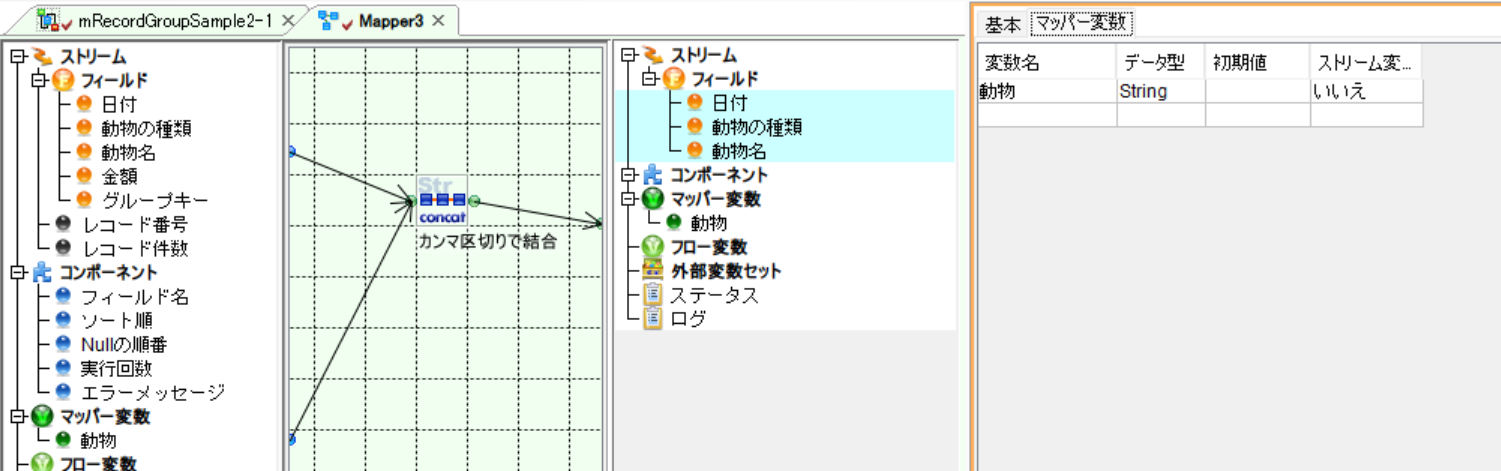Click the left ストリーム stream icon
Screen dimensions: 1501x471
(41, 57)
